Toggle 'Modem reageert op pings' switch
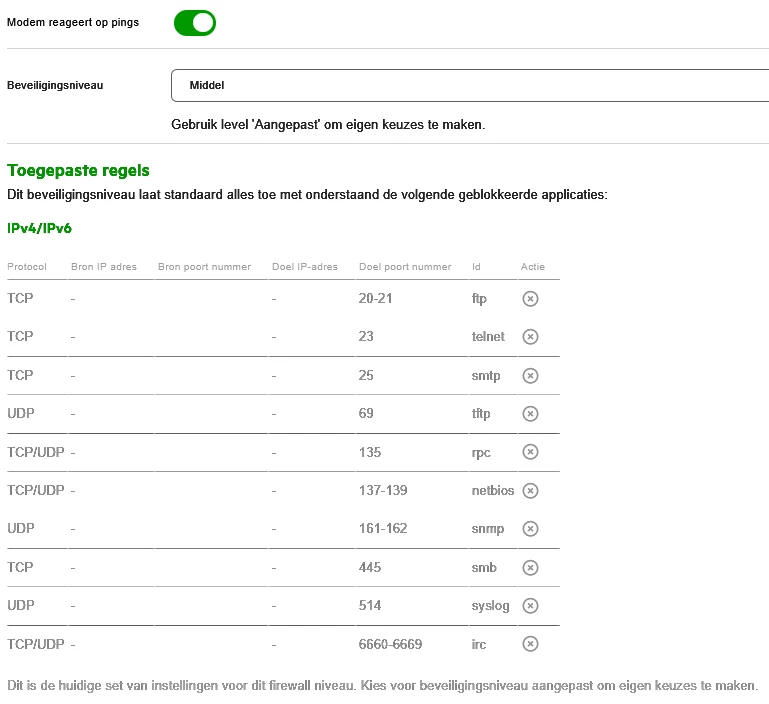The image size is (769, 704). coord(195,22)
